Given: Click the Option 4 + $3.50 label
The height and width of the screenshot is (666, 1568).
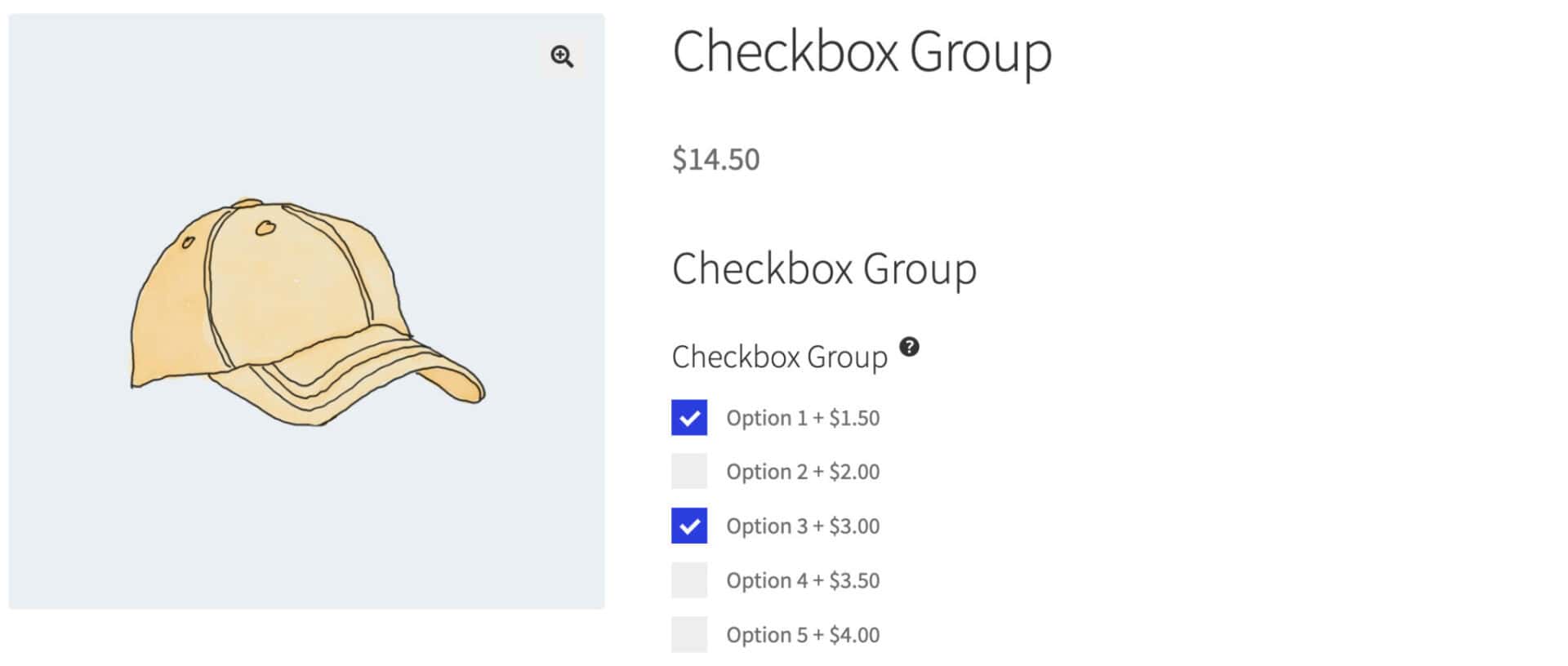Looking at the screenshot, I should click(x=803, y=580).
